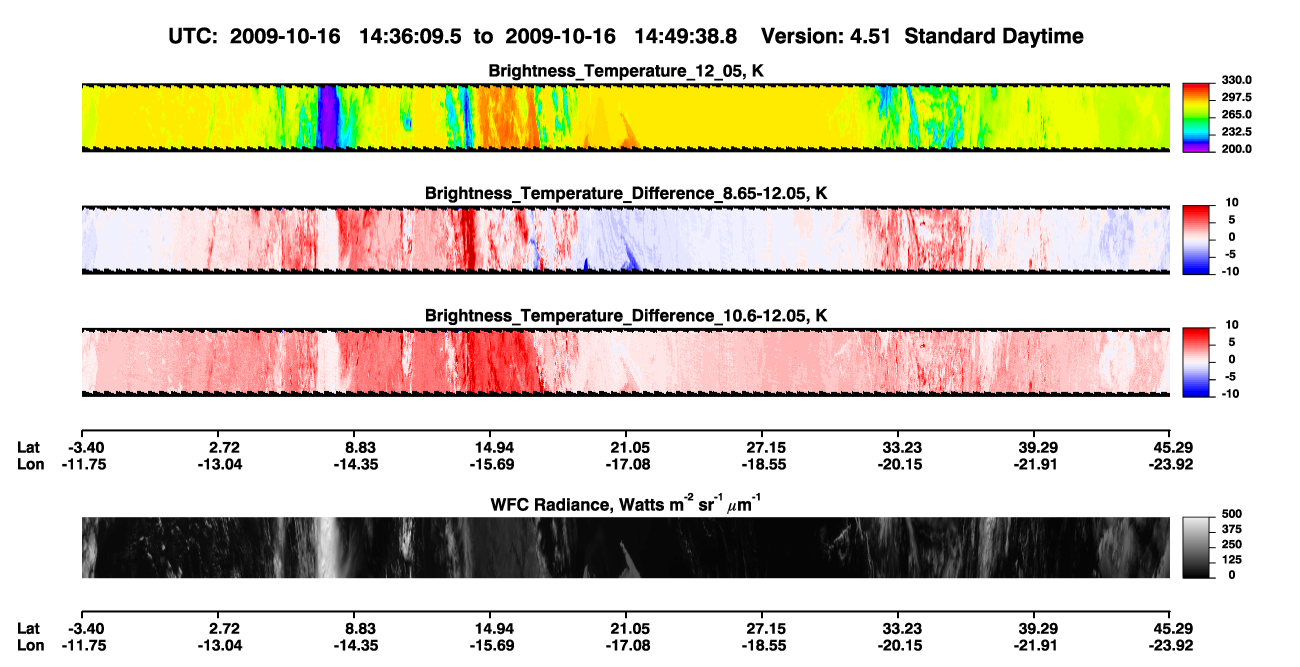Click latitude label 14.94 on upper axis
Screen dimensions: 1300x667
coord(490,447)
